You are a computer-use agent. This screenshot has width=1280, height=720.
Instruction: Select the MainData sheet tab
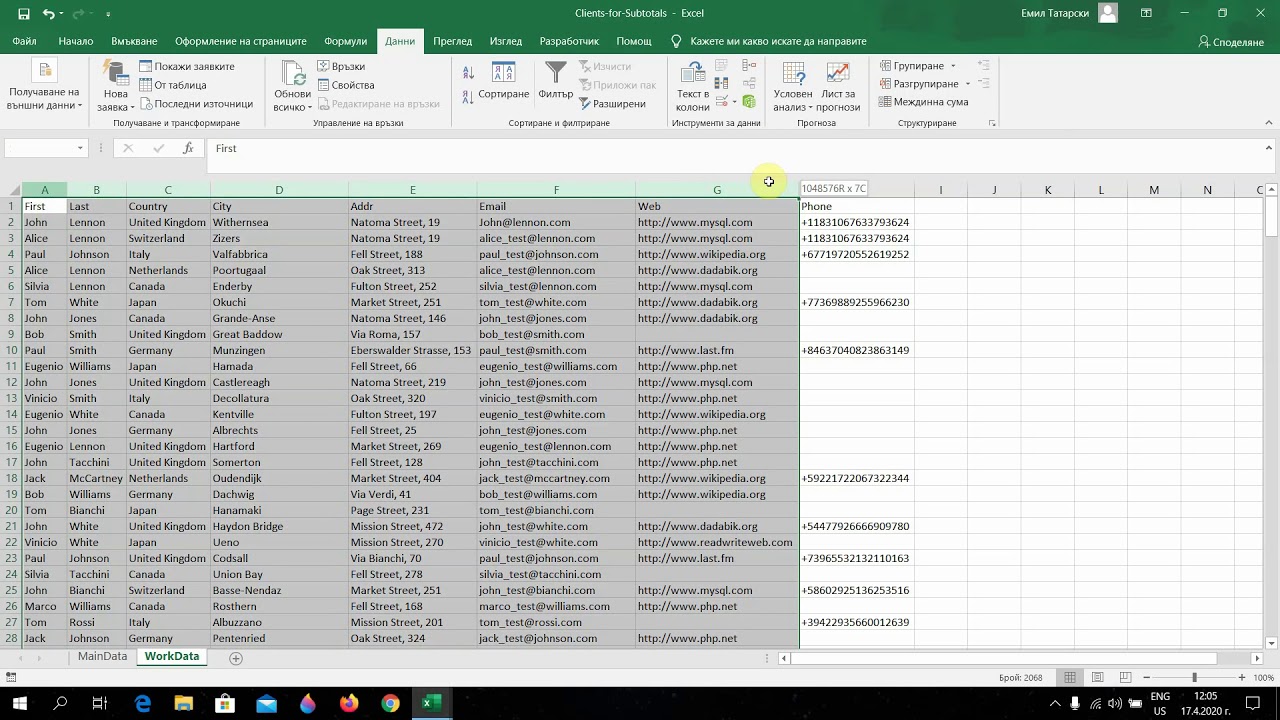[x=103, y=657]
